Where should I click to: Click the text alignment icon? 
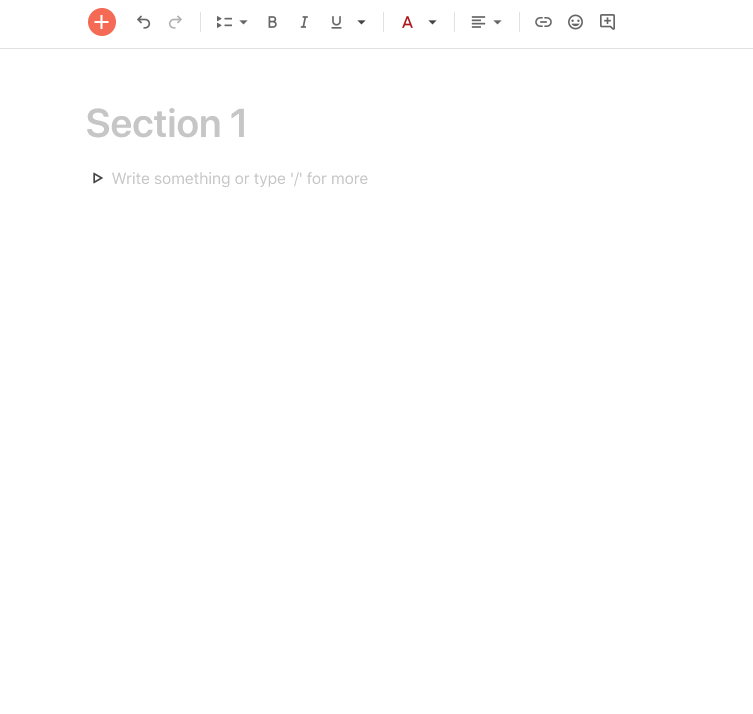478,22
